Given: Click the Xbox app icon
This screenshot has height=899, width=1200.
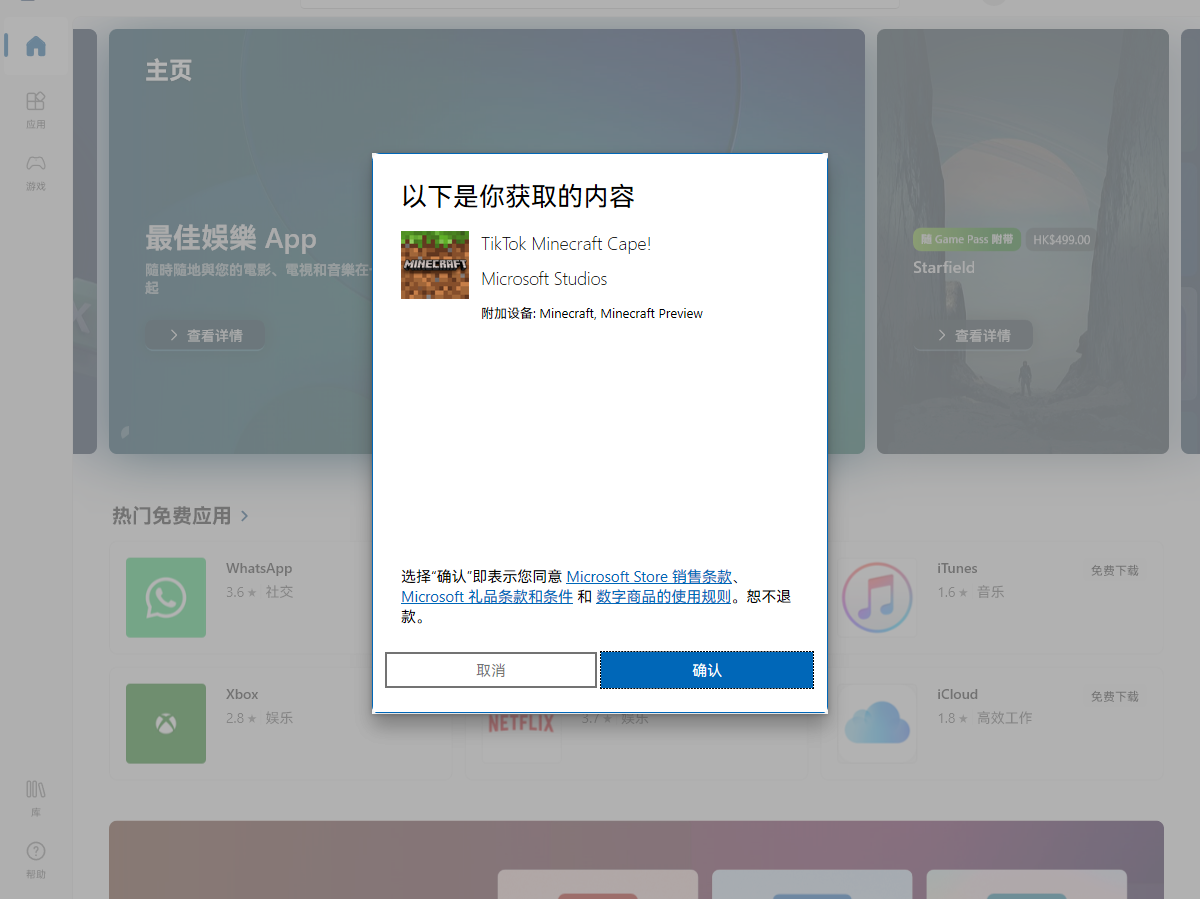Looking at the screenshot, I should (x=166, y=723).
